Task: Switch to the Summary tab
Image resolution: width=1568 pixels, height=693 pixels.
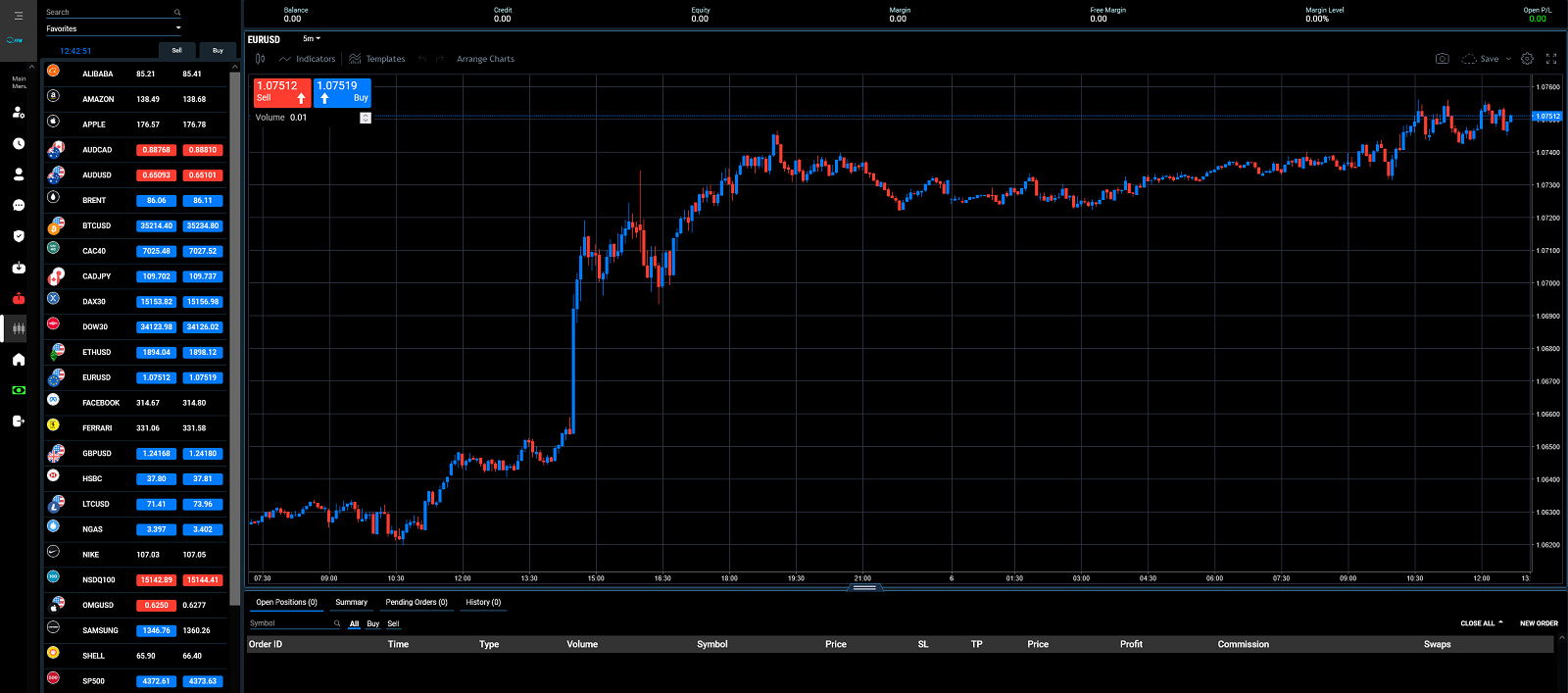Action: click(x=351, y=603)
